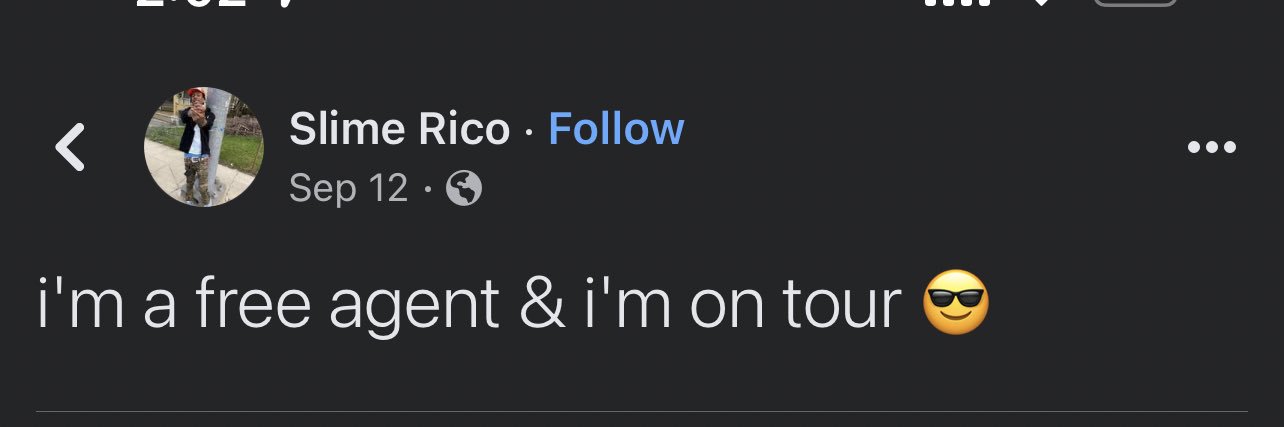
Task: Follow Slime Rico
Action: point(616,129)
